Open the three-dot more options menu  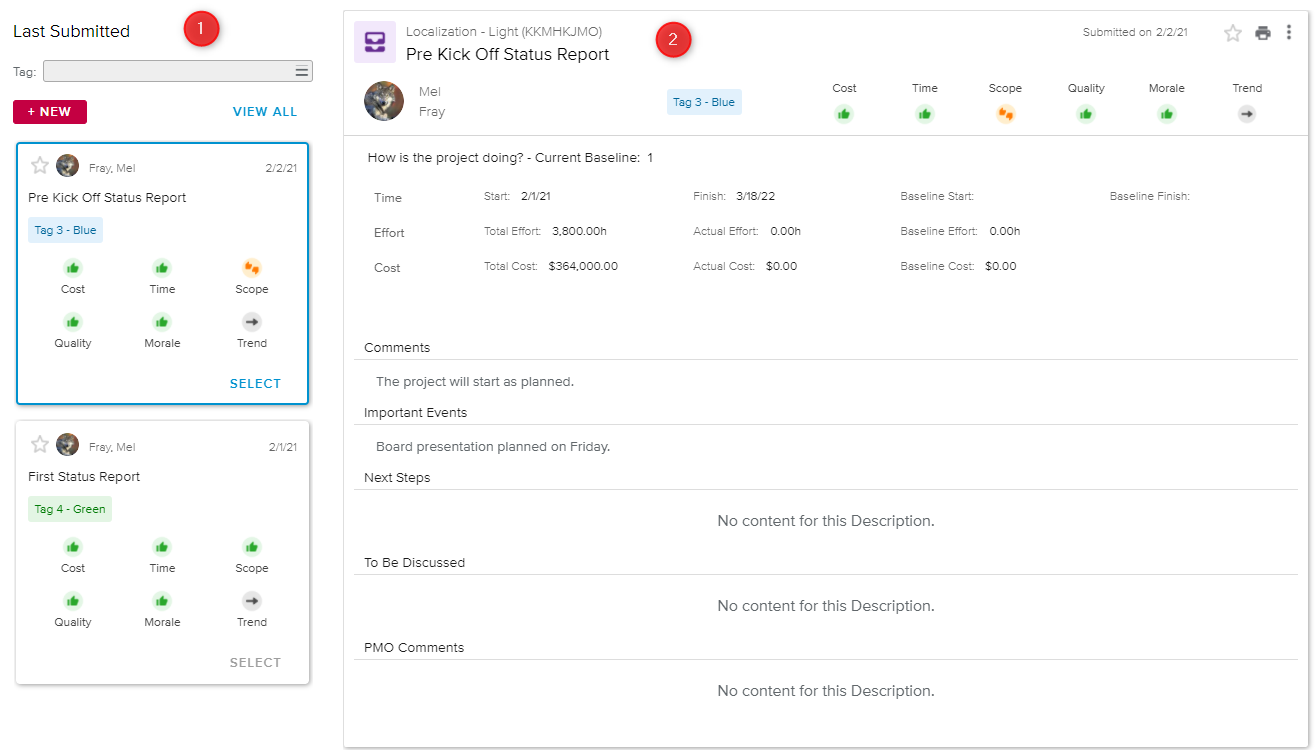pos(1289,33)
